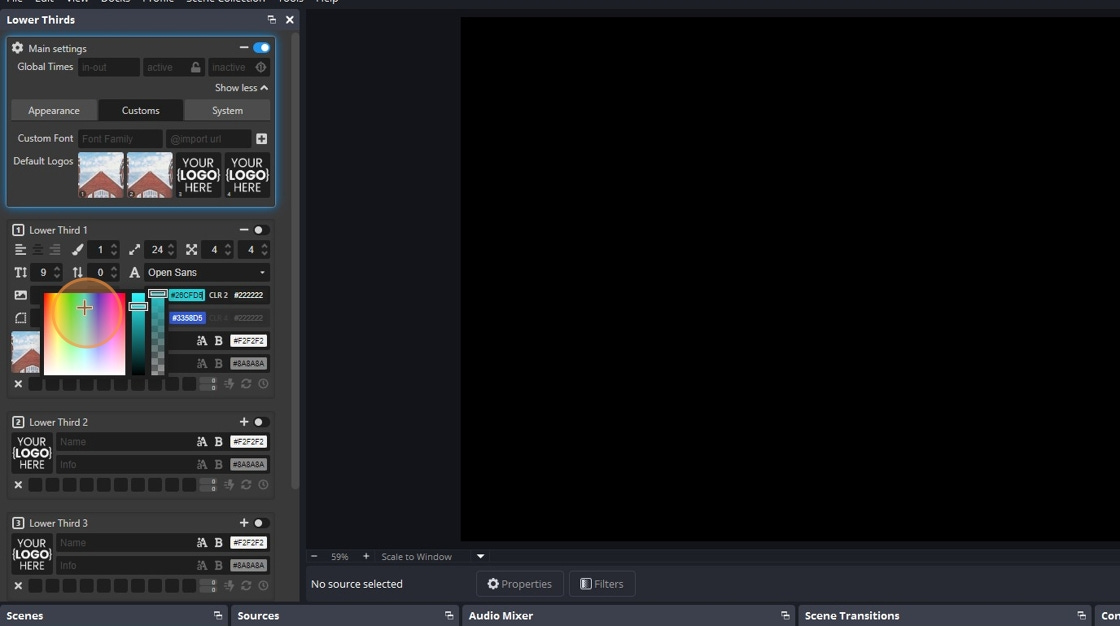
Task: Switch to the Customs tab
Action: click(141, 111)
